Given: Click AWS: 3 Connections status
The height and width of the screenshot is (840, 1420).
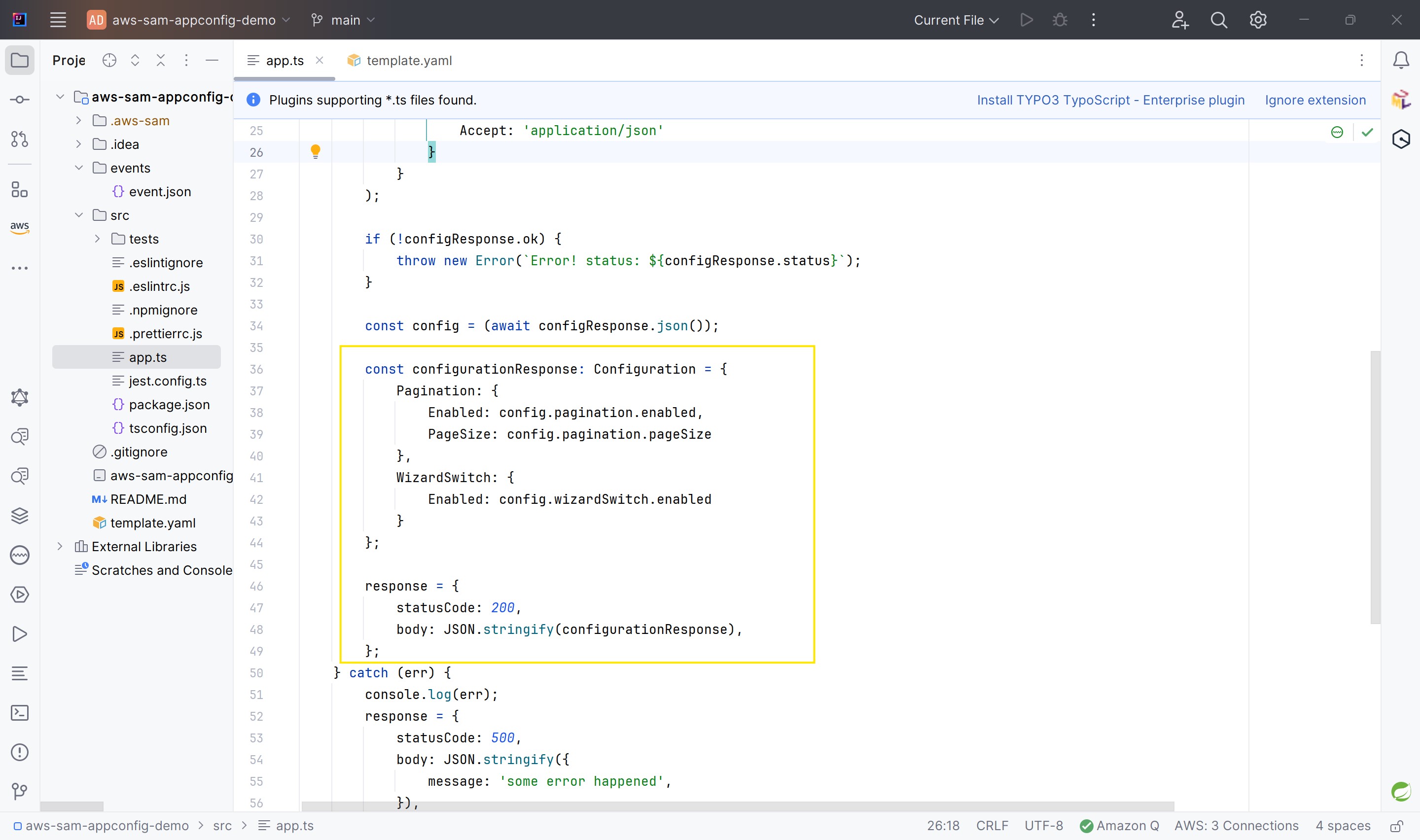Looking at the screenshot, I should point(1236,826).
